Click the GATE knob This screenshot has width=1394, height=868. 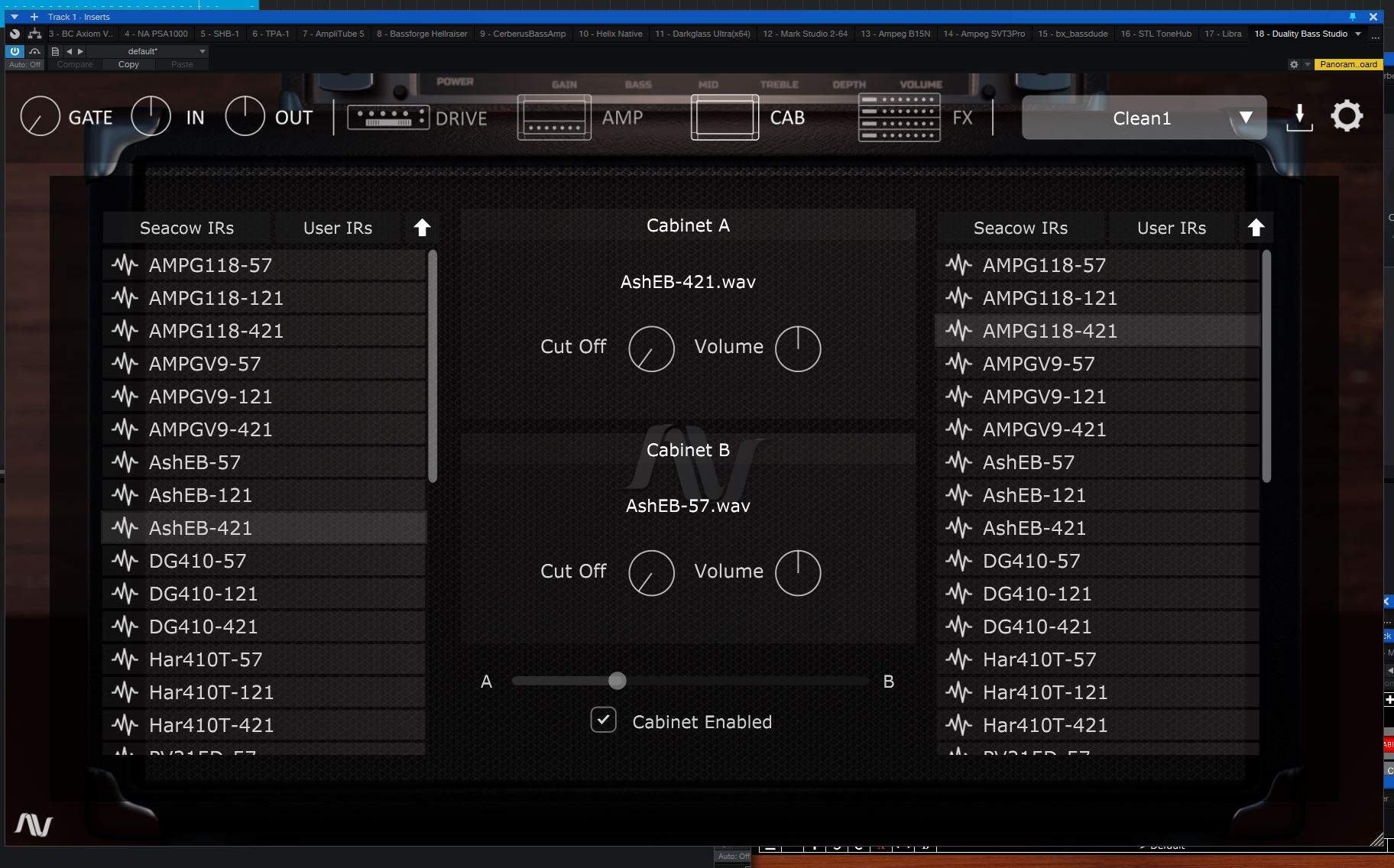coord(40,117)
